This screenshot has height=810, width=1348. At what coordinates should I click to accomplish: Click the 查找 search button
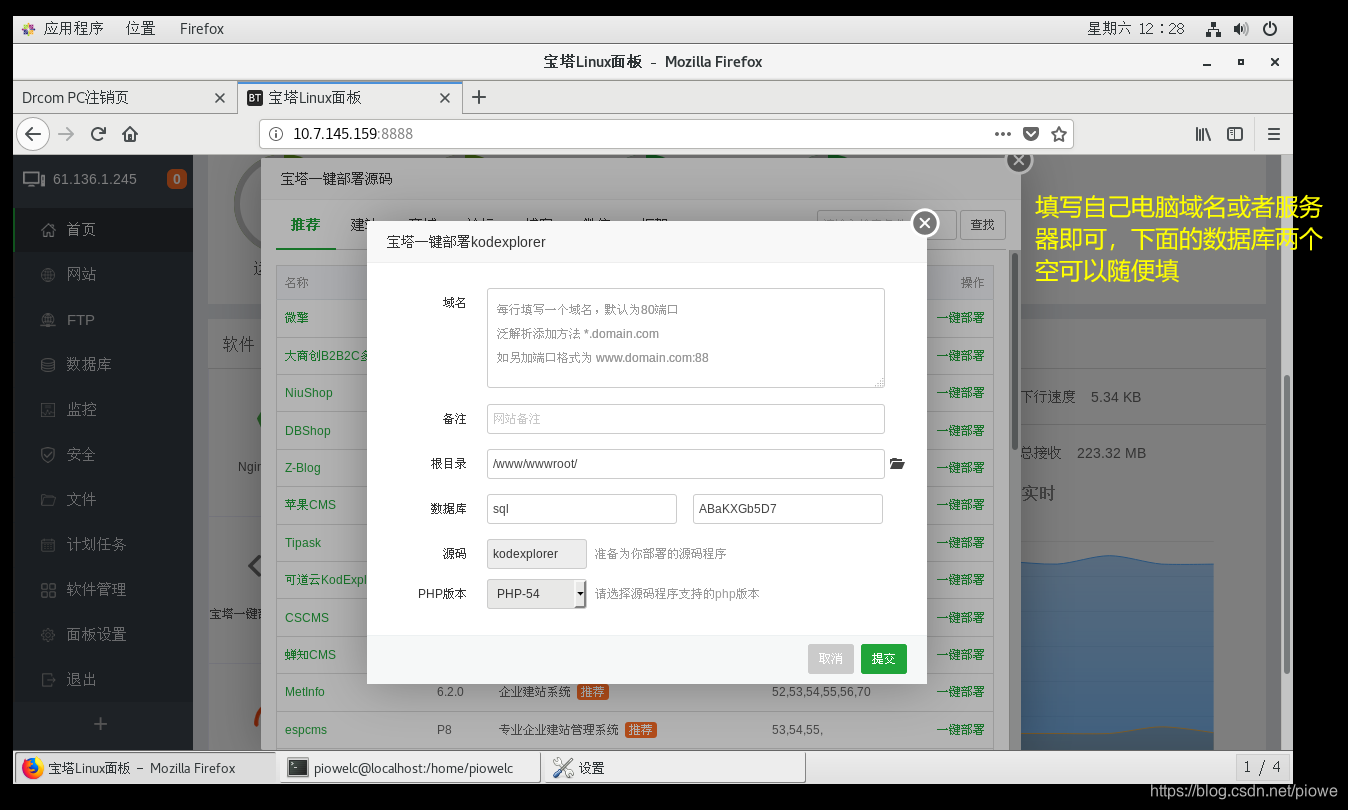point(983,225)
